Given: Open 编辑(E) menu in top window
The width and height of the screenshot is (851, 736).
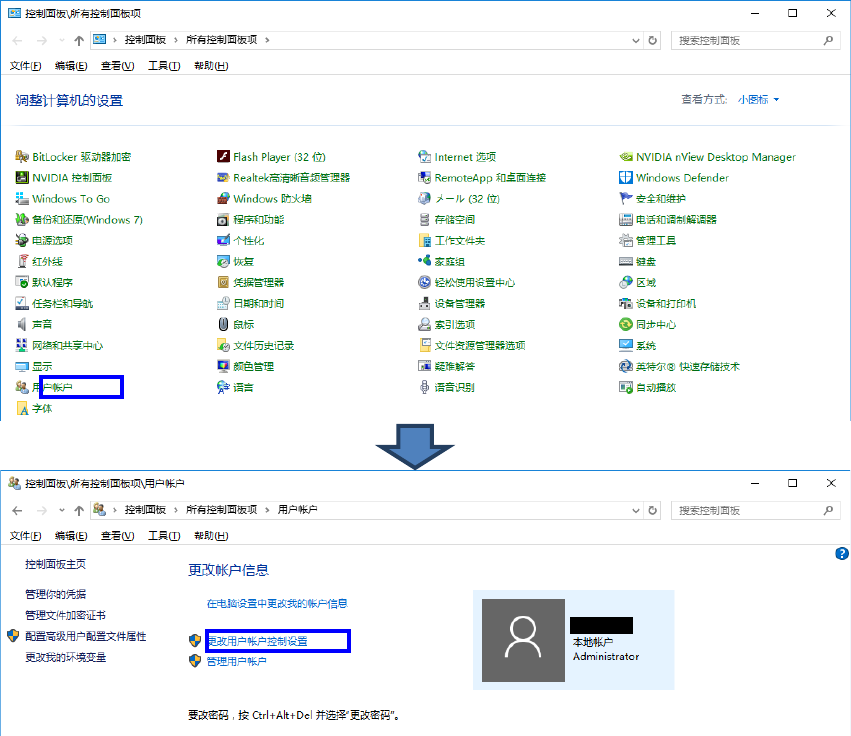Looking at the screenshot, I should coord(71,66).
